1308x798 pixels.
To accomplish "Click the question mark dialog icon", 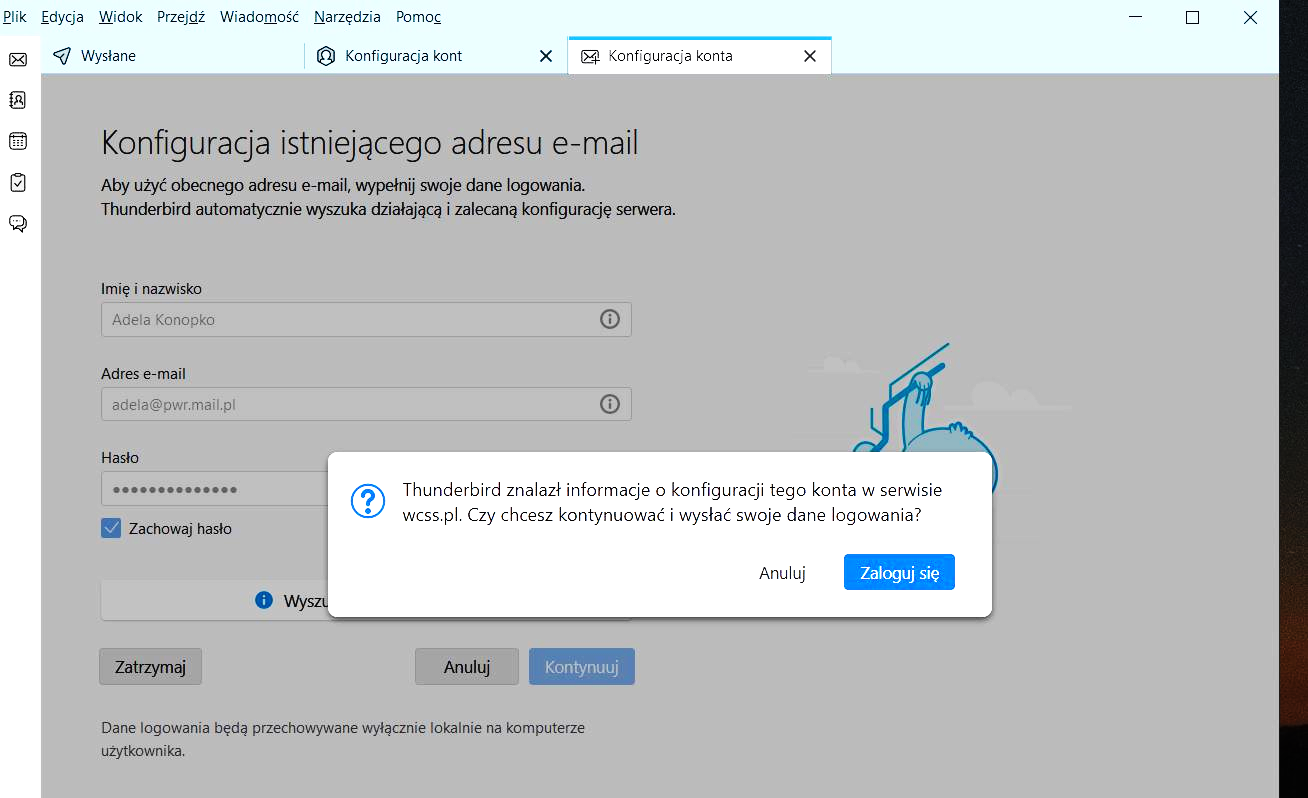I will coord(368,501).
